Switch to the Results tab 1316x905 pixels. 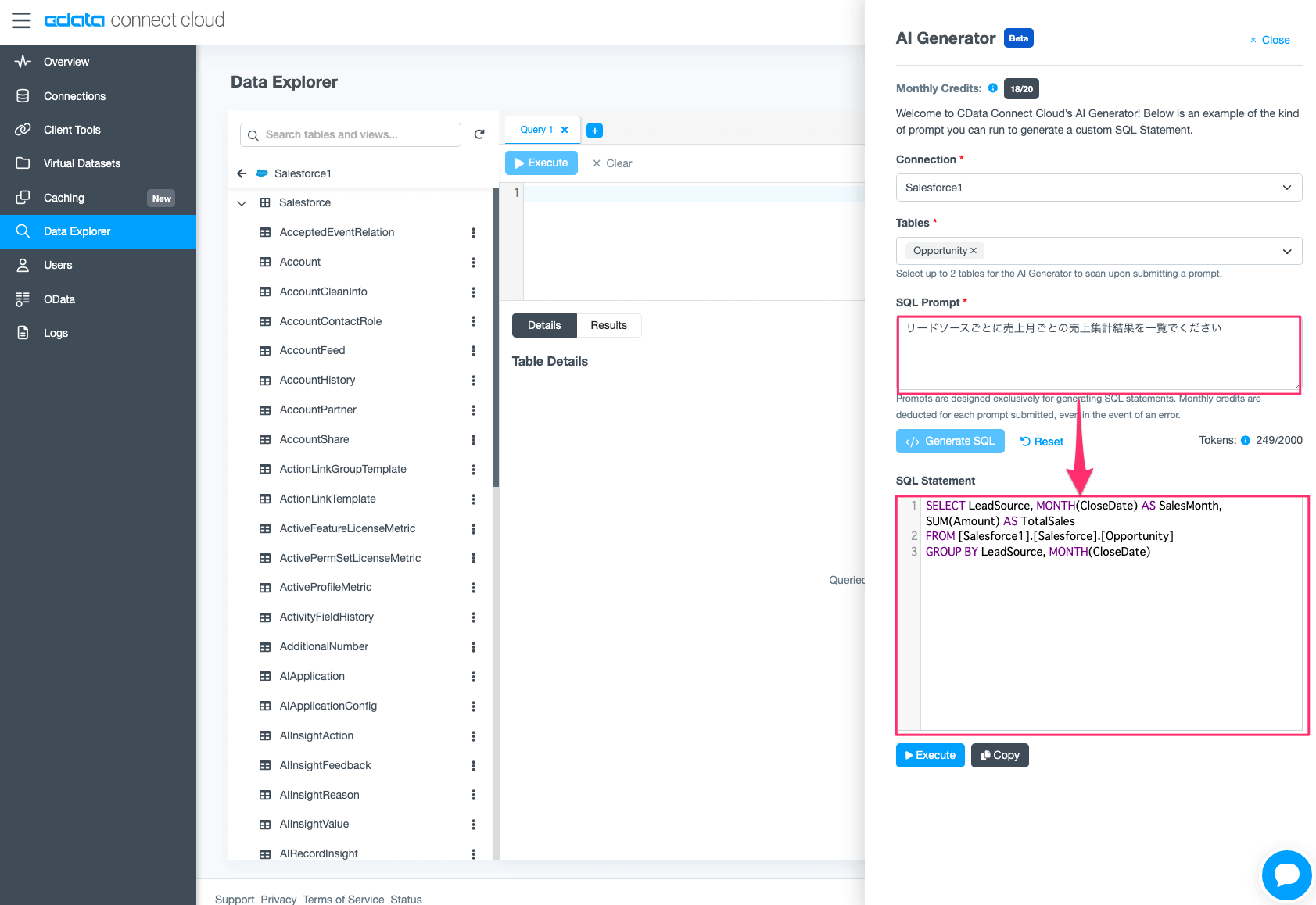coord(608,326)
